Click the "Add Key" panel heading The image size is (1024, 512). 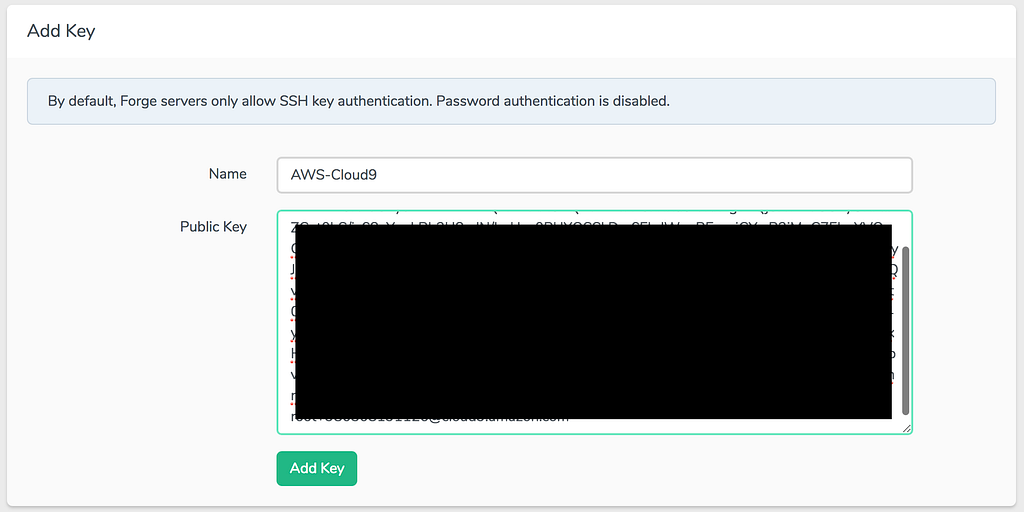(x=61, y=31)
